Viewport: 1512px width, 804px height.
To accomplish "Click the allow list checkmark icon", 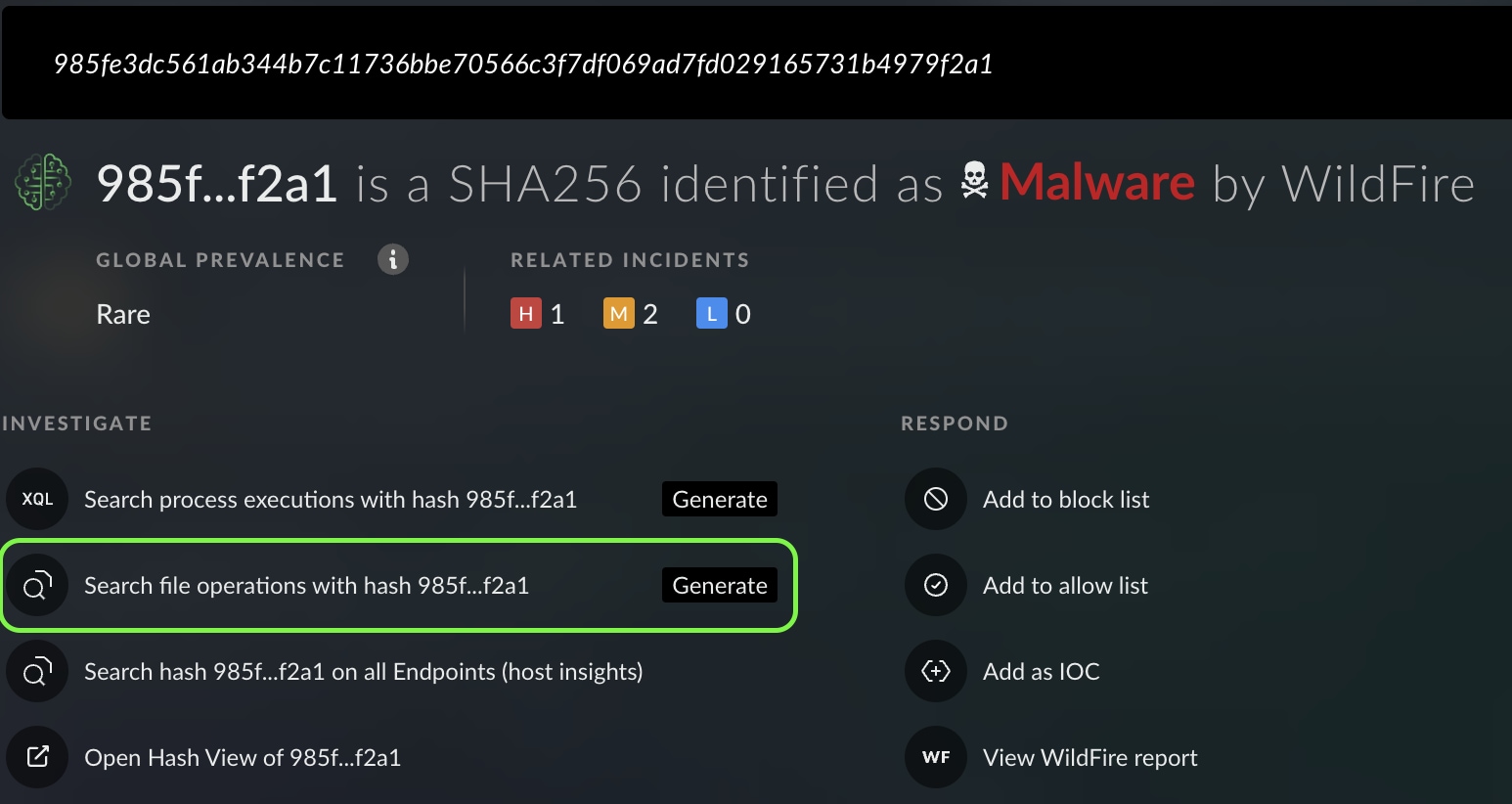I will coord(936,585).
